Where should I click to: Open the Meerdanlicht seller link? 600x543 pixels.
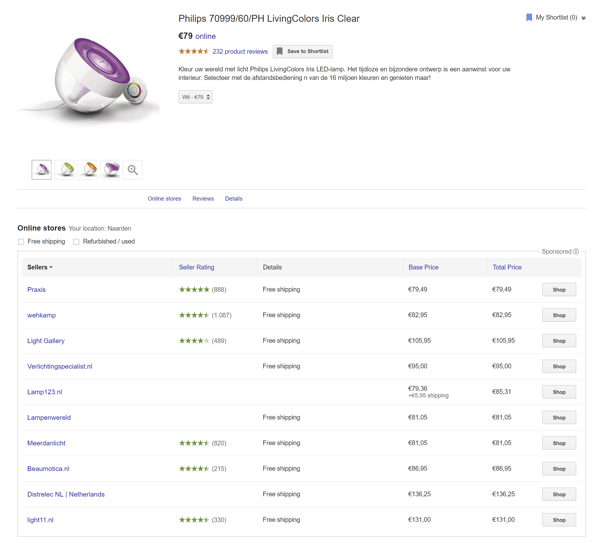46,443
